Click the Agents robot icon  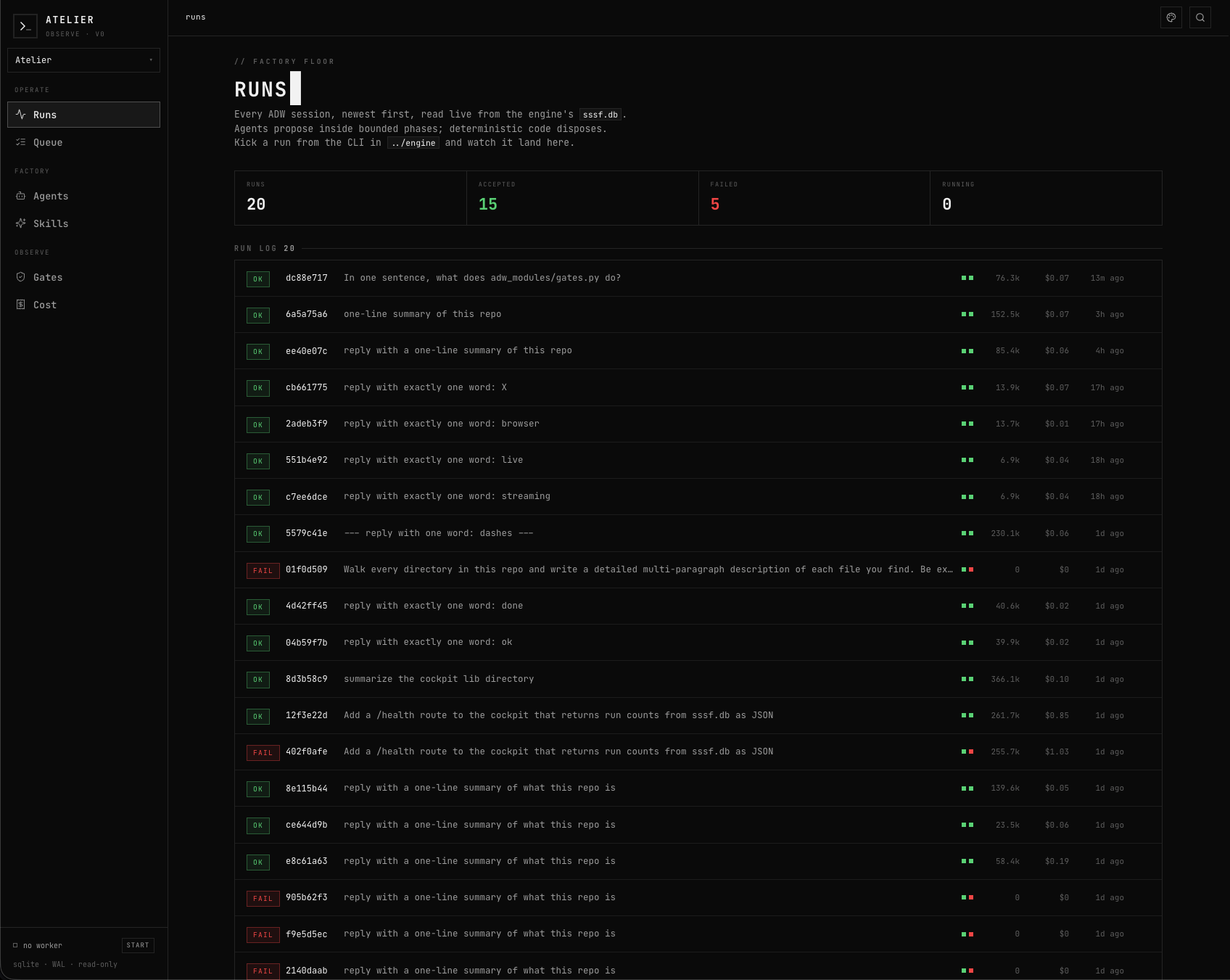21,196
